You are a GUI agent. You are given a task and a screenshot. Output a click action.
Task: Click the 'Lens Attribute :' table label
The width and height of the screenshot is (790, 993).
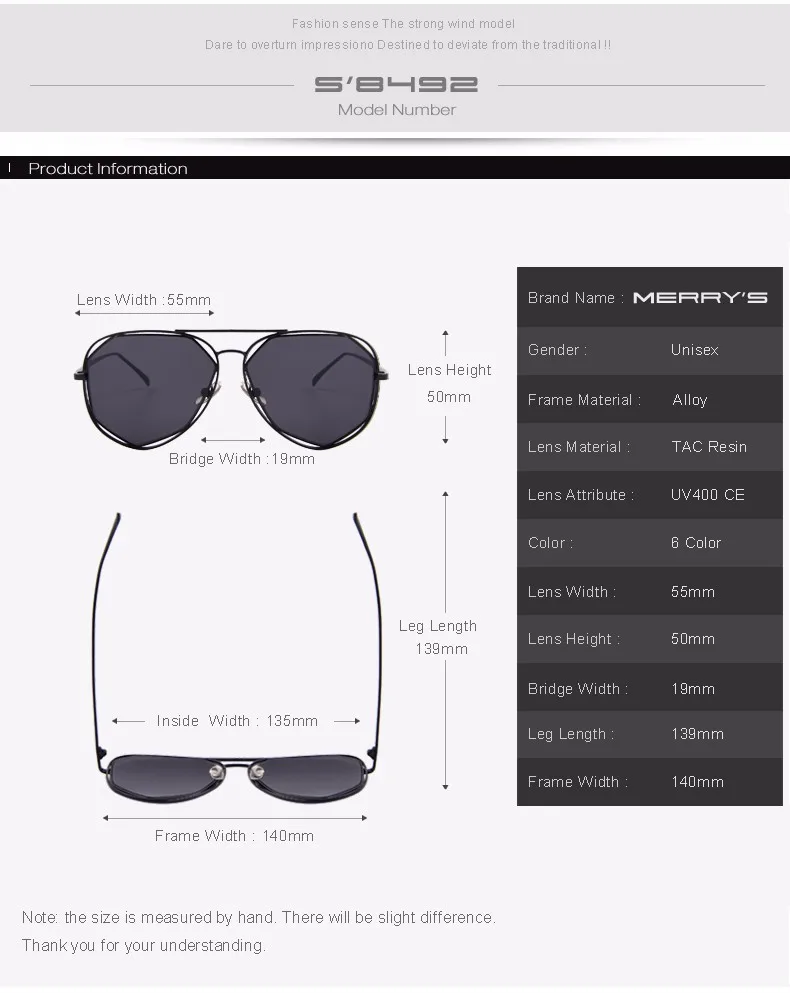(x=581, y=495)
